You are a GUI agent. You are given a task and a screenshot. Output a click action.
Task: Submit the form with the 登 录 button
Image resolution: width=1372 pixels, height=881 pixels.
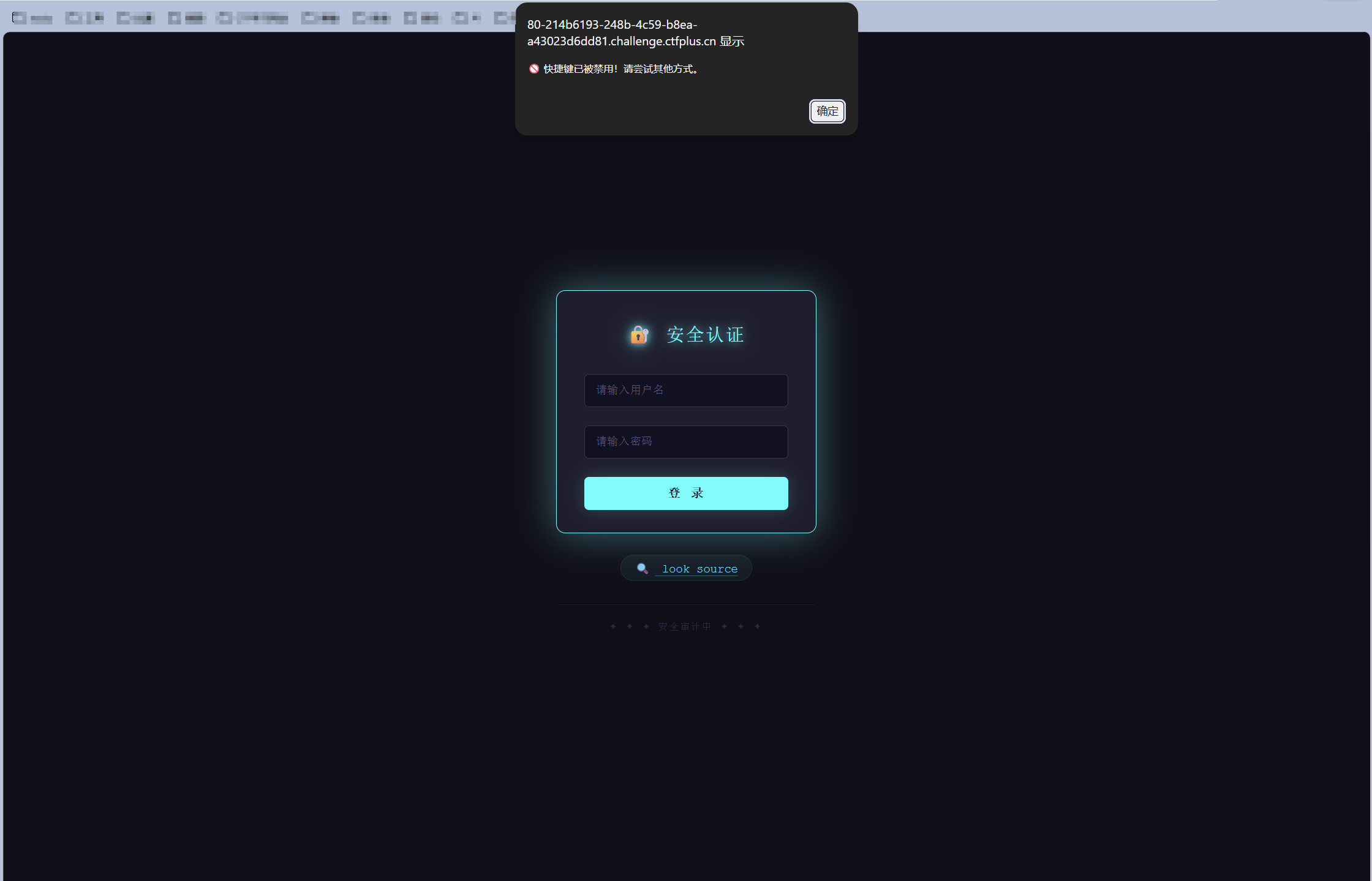coord(686,493)
